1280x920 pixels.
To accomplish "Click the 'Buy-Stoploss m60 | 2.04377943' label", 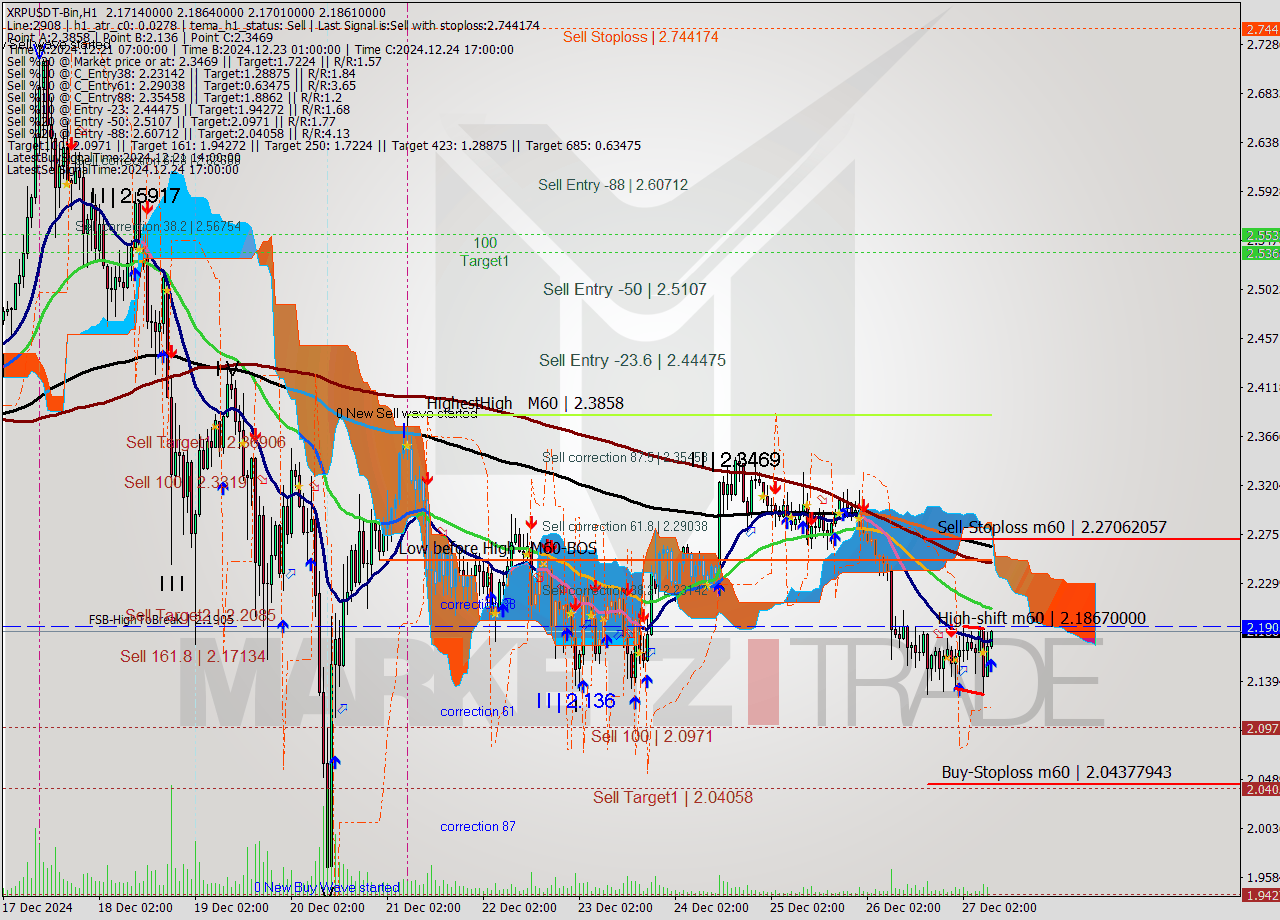I will (1056, 772).
